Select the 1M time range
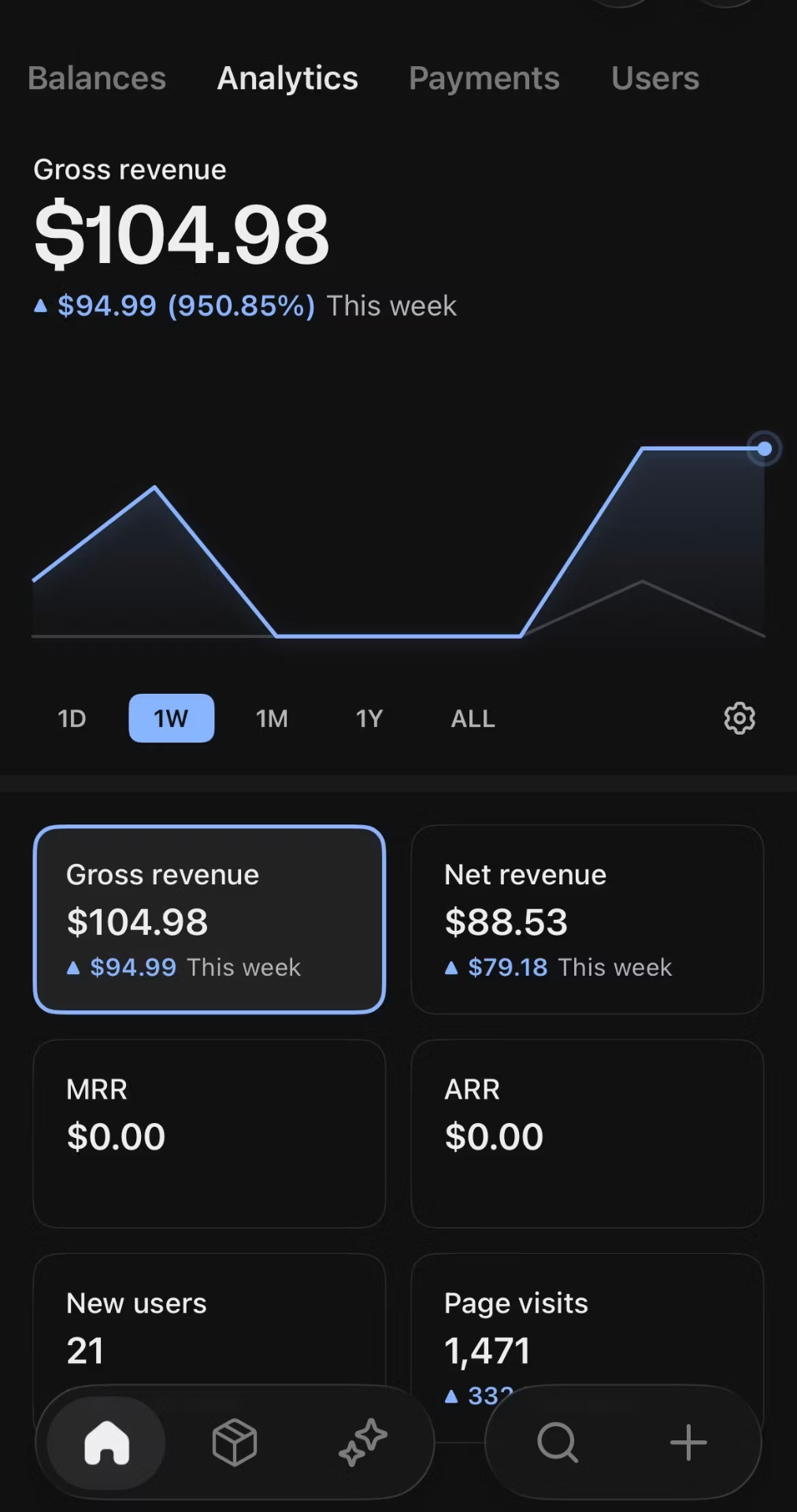 272,718
